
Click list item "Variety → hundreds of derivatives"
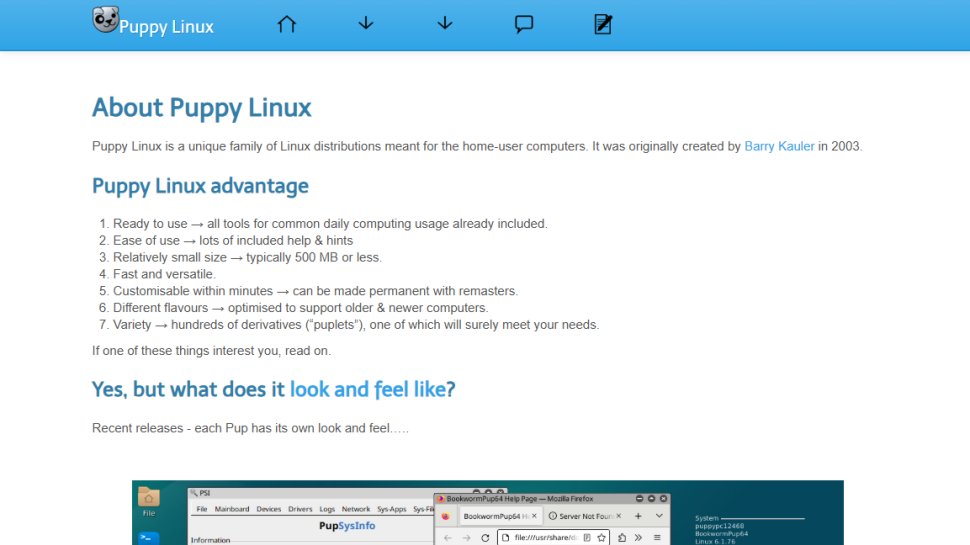click(356, 325)
